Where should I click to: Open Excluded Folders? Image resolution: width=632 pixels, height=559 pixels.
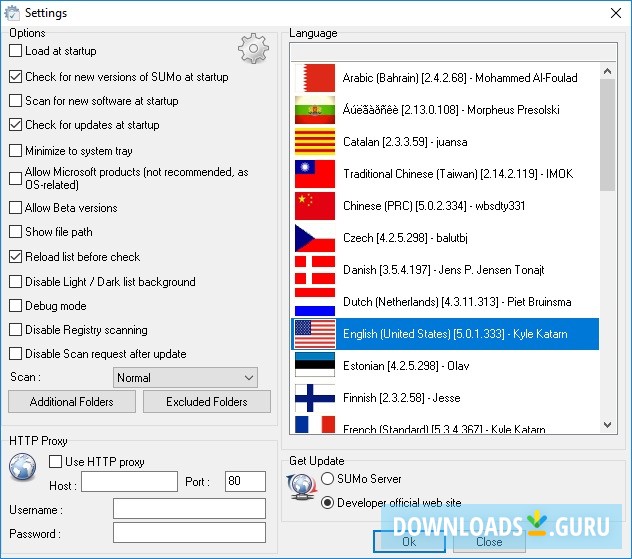207,402
